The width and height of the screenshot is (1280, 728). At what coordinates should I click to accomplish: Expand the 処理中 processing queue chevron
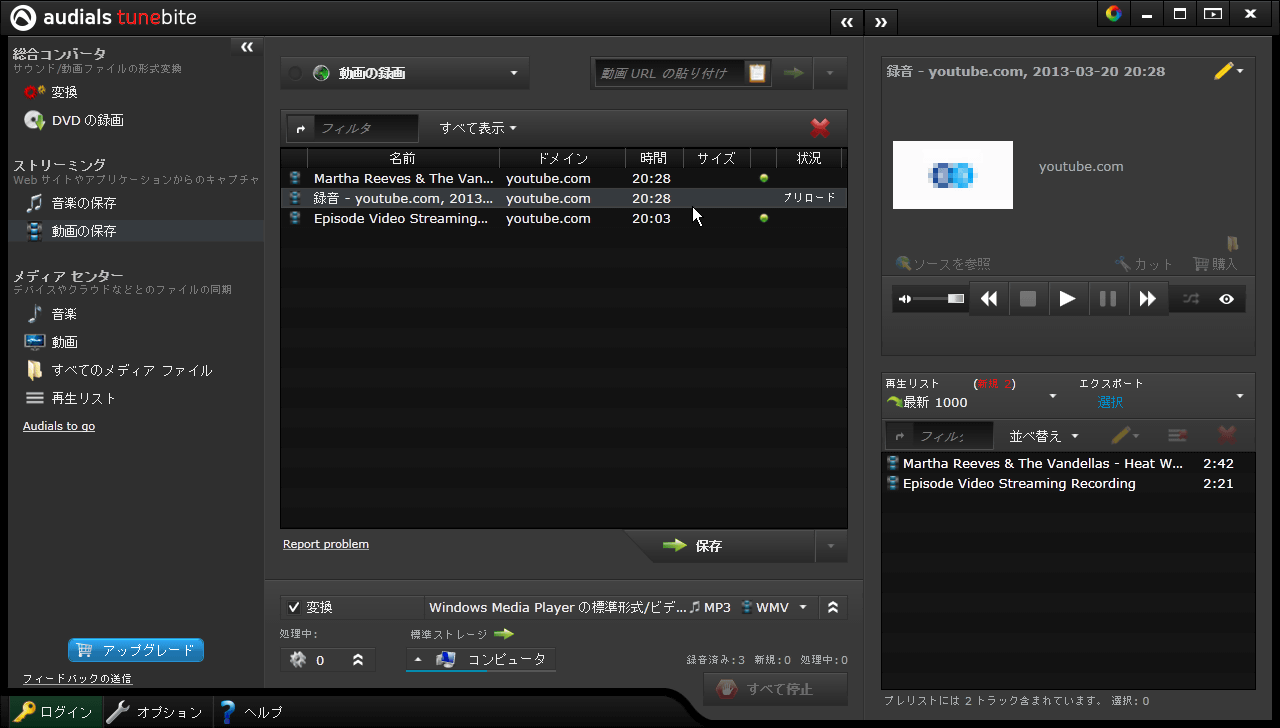pos(358,660)
